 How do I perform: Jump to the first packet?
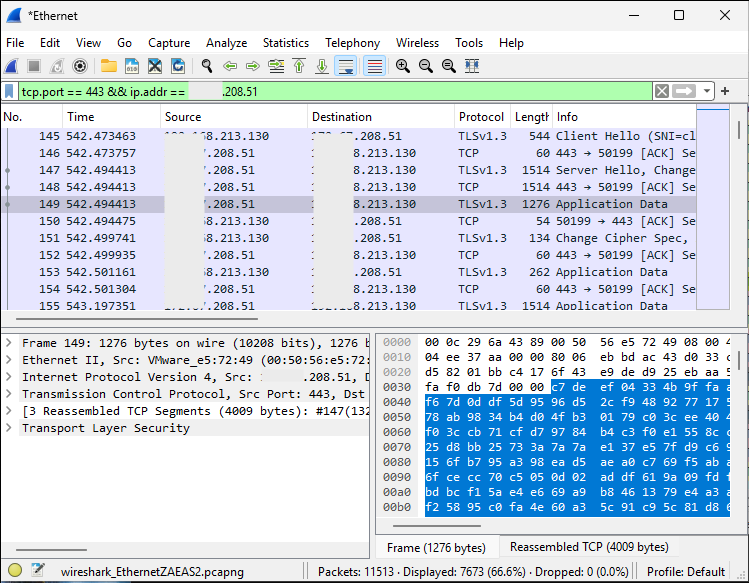pos(299,66)
